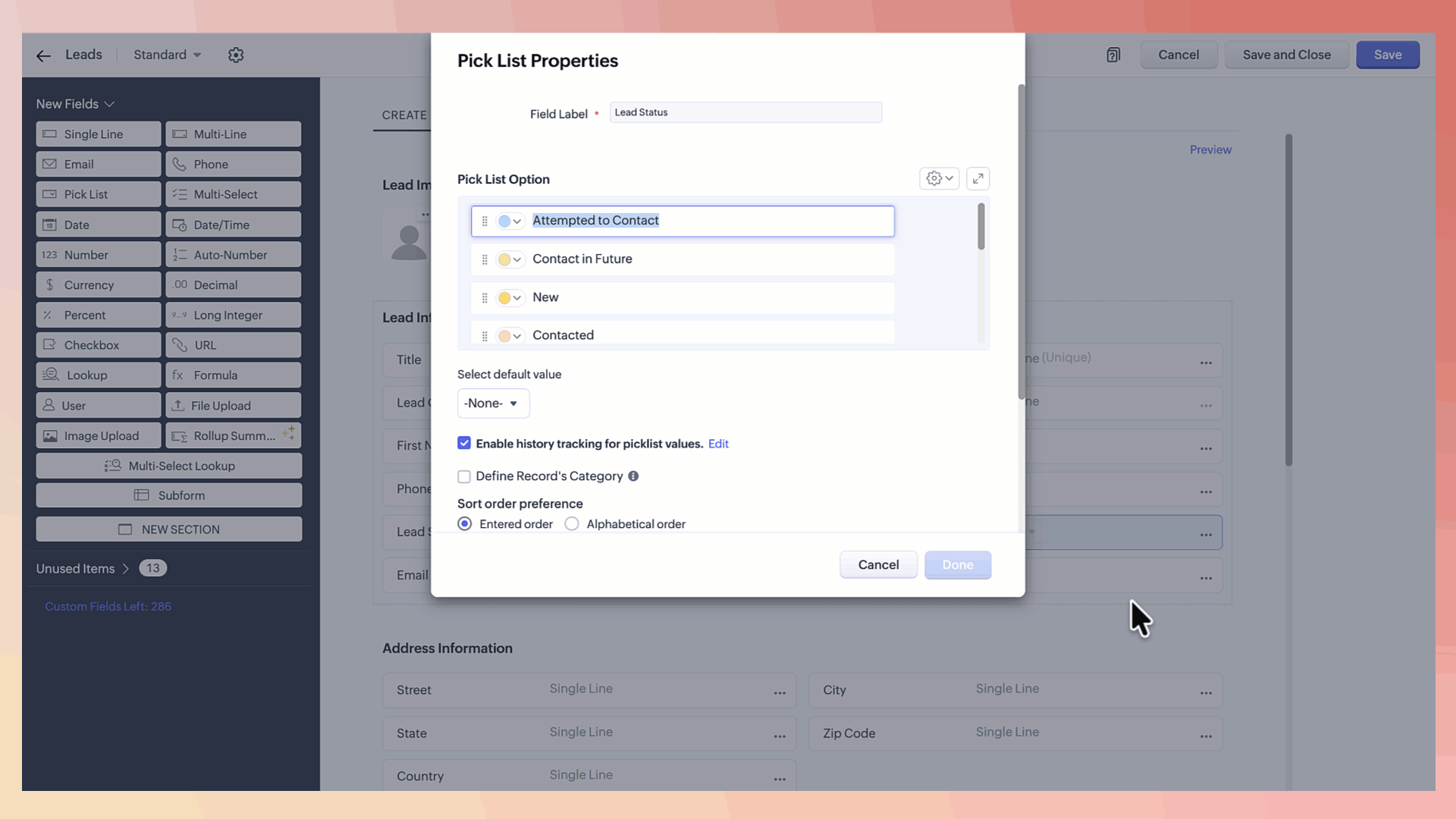
Task: Select the CREATE tab
Action: 404,115
